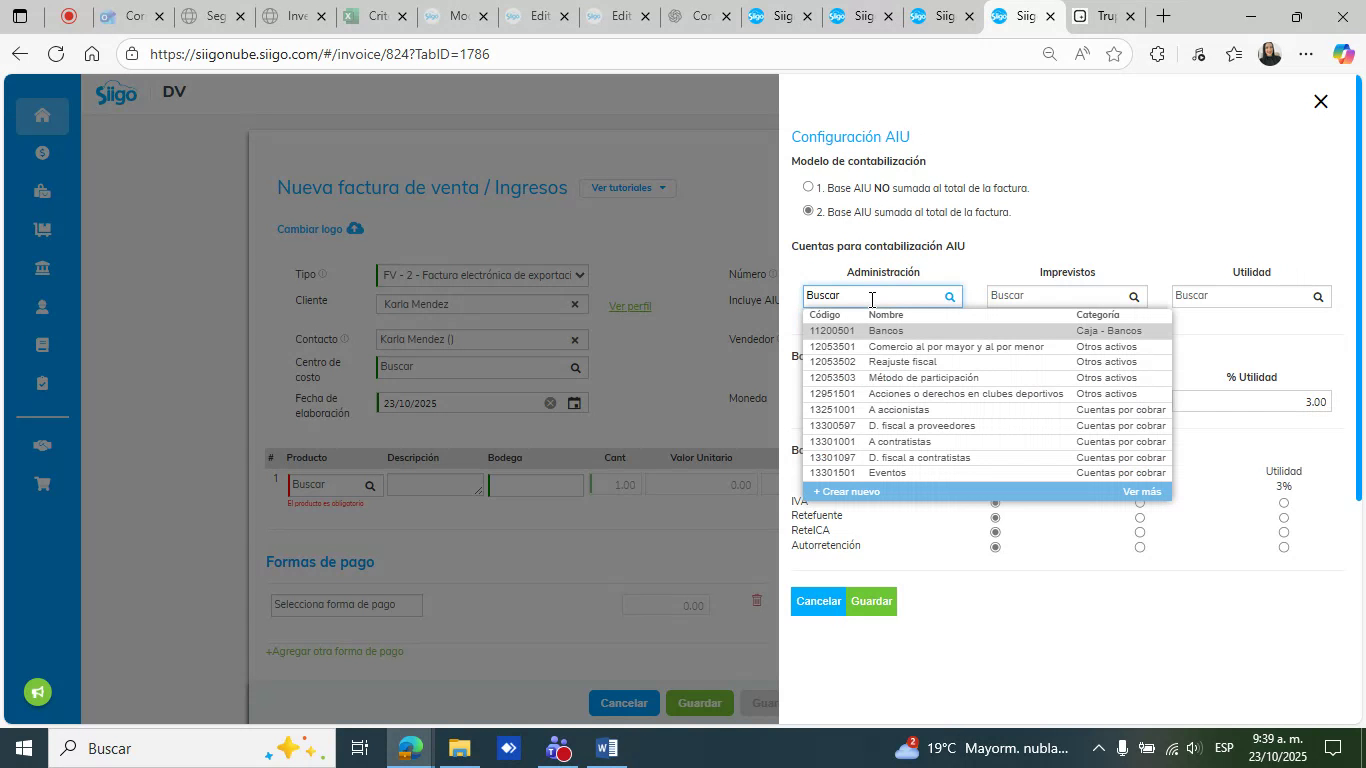Screen dimensions: 1366x768
Task: Open the shopping bag purchases icon in sidebar
Action: click(x=42, y=191)
